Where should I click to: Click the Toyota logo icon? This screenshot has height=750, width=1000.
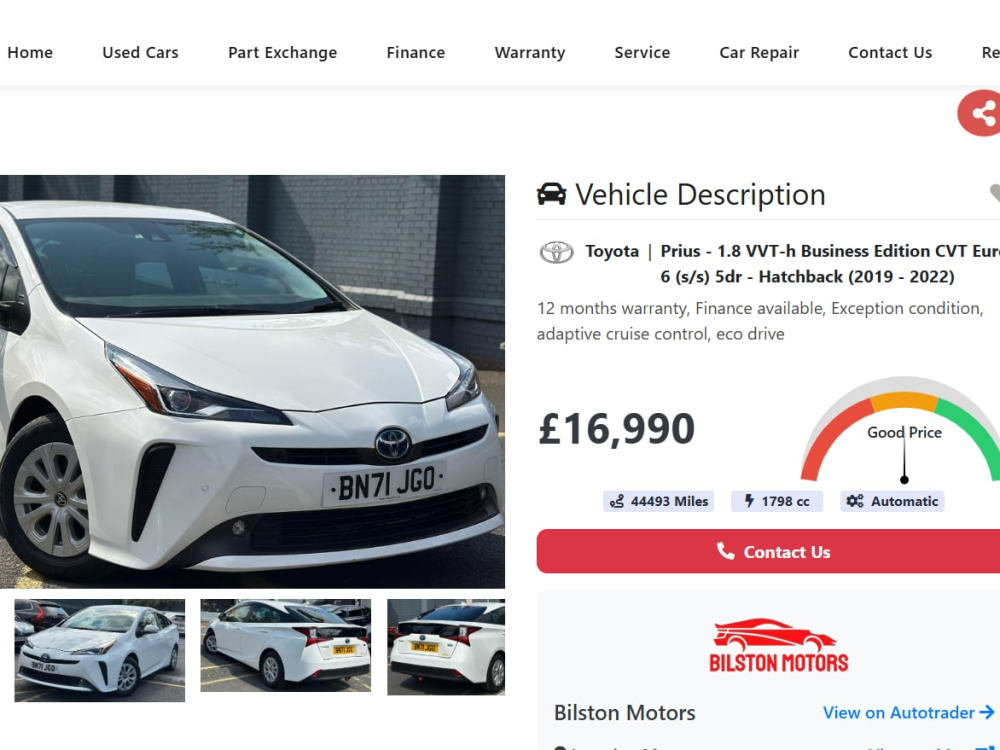pos(556,252)
